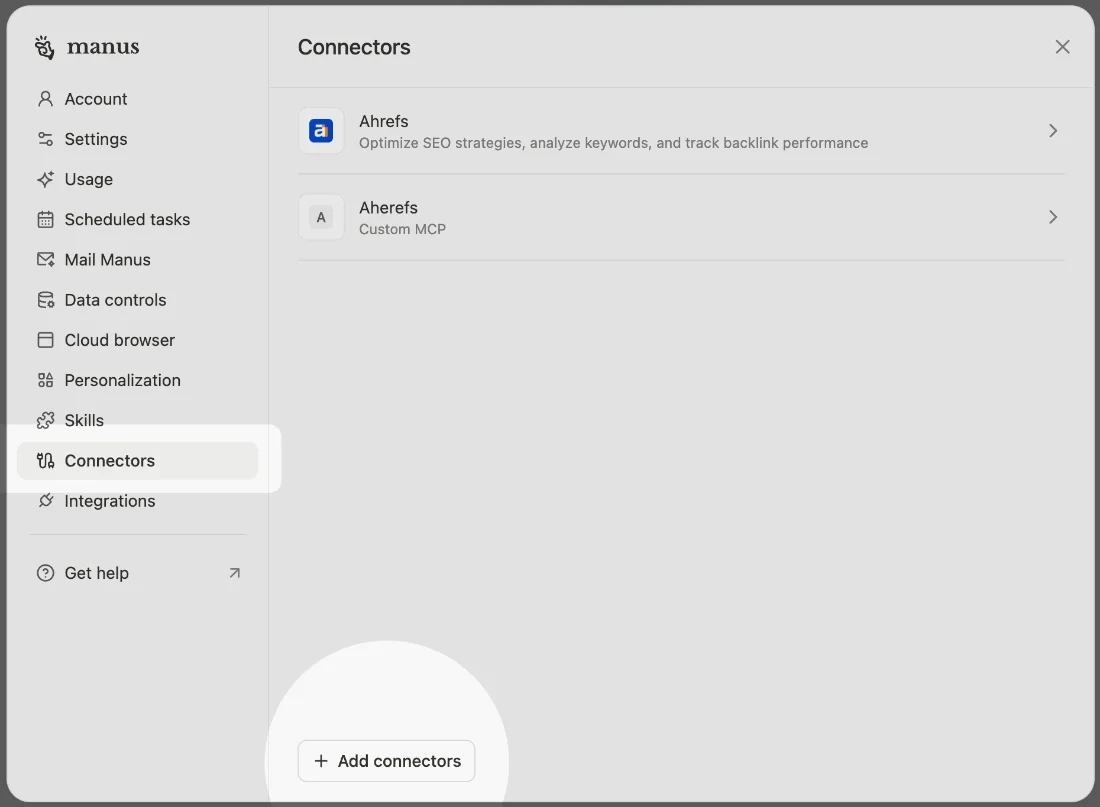The width and height of the screenshot is (1100, 807).
Task: Expand the Ahrefs connector chevron
Action: (x=1053, y=131)
